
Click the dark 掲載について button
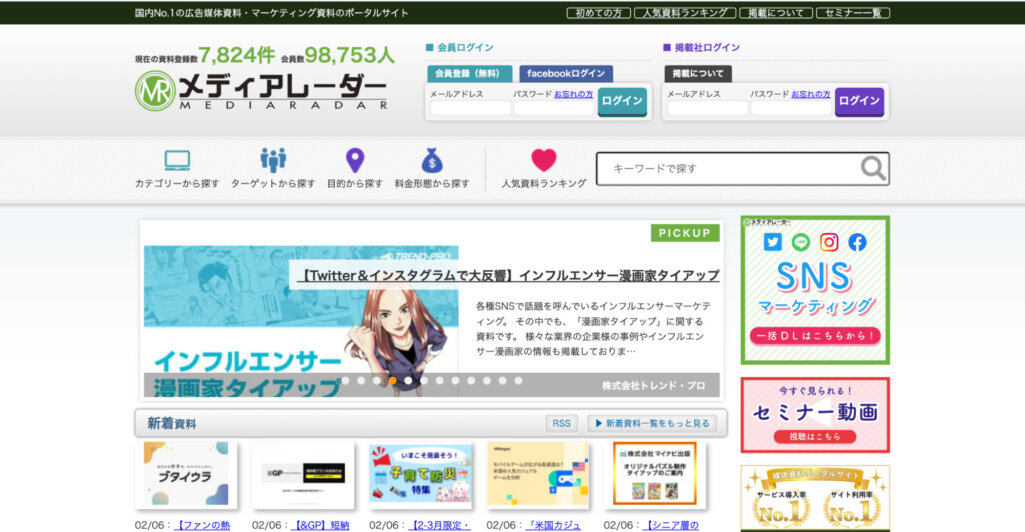pyautogui.click(x=698, y=74)
